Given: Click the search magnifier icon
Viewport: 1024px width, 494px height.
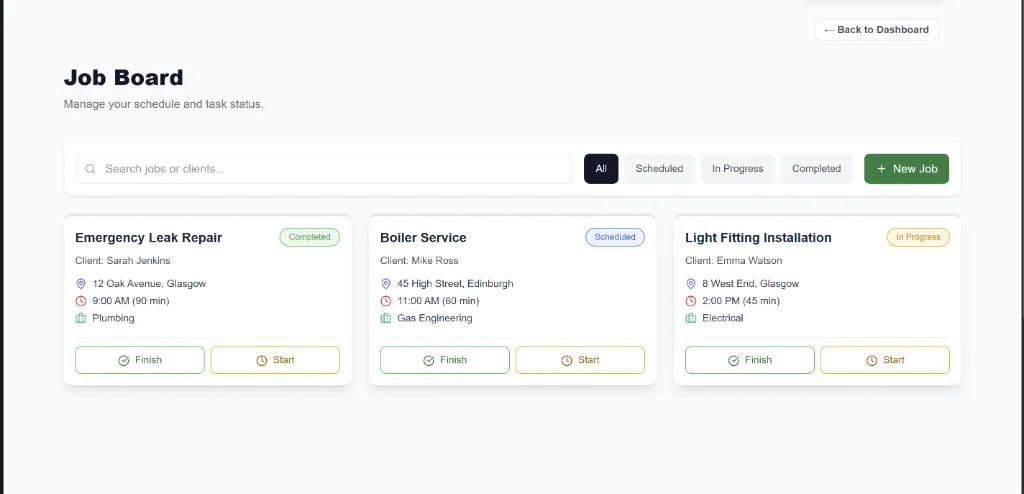Looking at the screenshot, I should pos(90,169).
